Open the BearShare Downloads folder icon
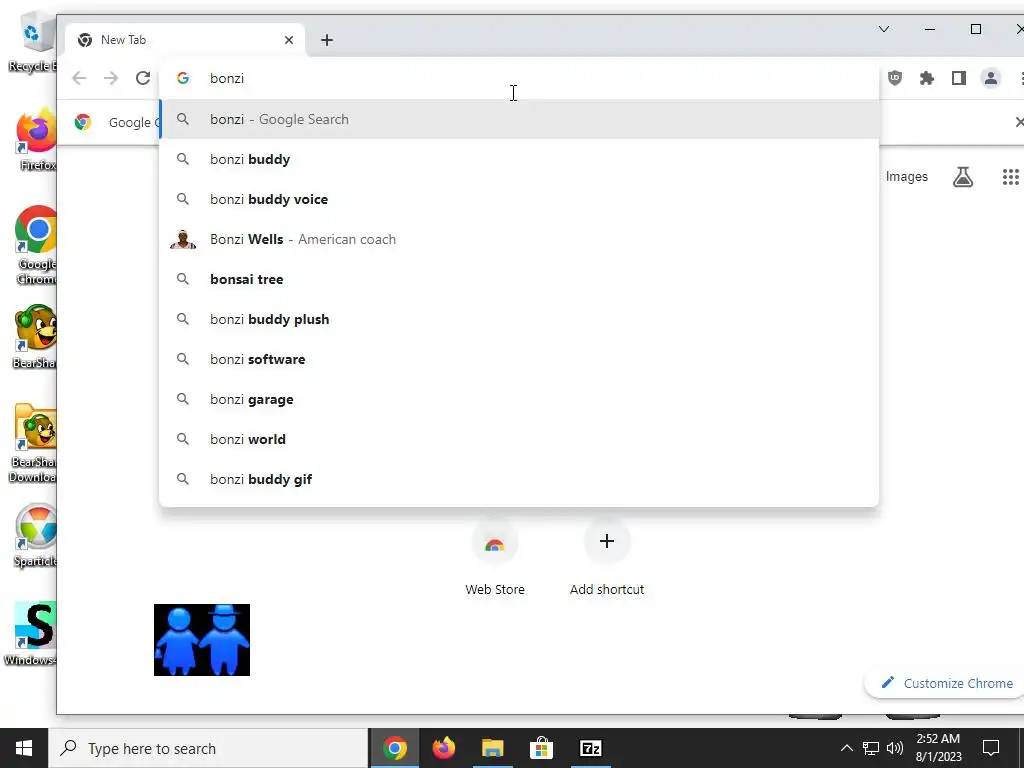 click(34, 443)
